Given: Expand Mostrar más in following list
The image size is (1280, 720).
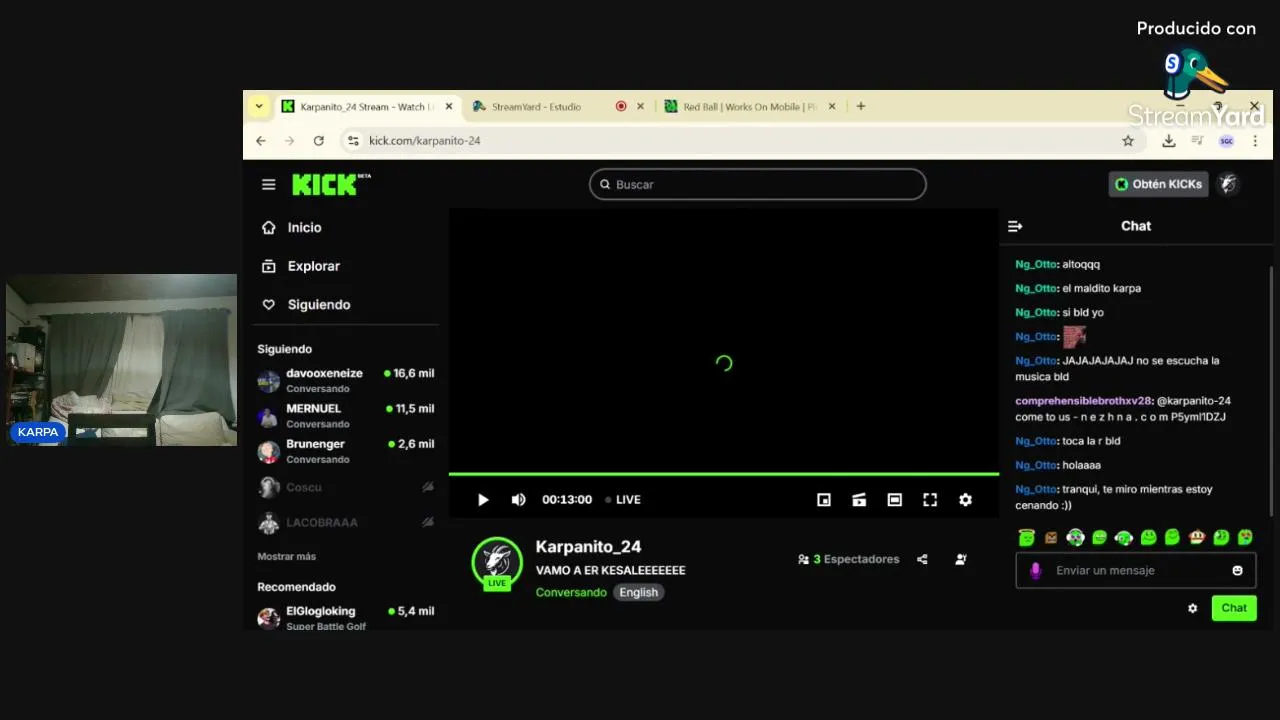Looking at the screenshot, I should (286, 556).
